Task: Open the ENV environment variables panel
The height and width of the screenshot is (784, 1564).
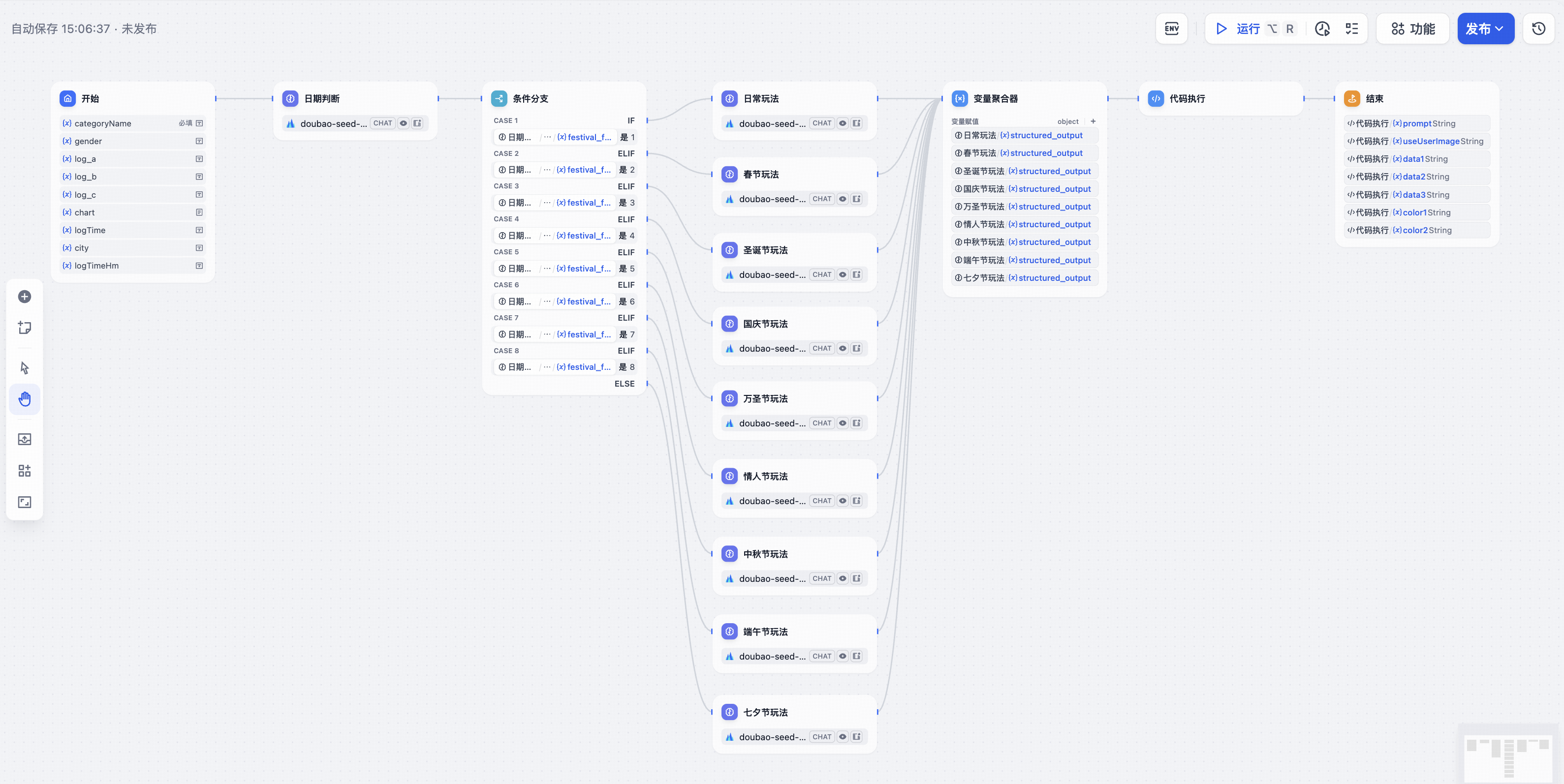Action: tap(1171, 29)
